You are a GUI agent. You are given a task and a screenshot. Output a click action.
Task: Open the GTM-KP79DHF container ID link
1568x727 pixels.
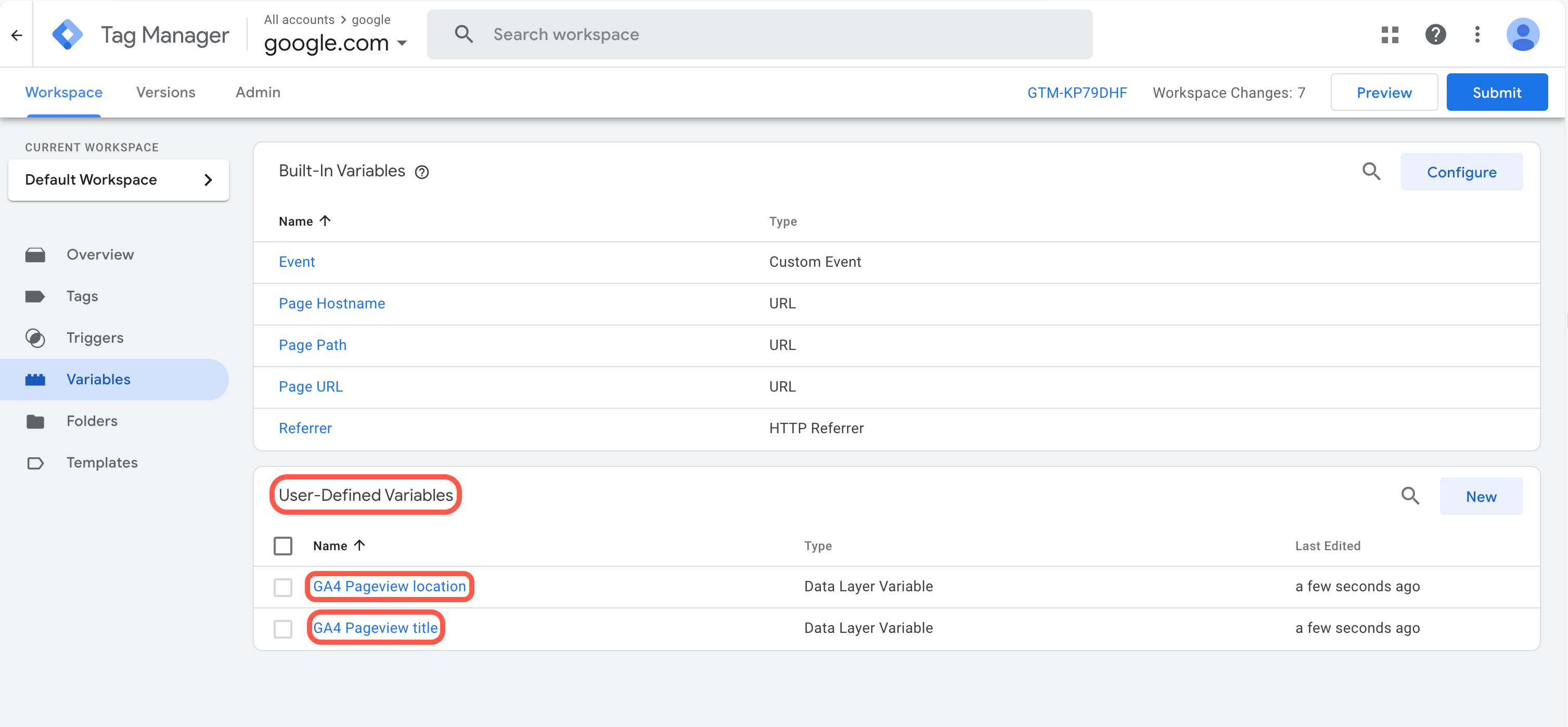pyautogui.click(x=1077, y=93)
